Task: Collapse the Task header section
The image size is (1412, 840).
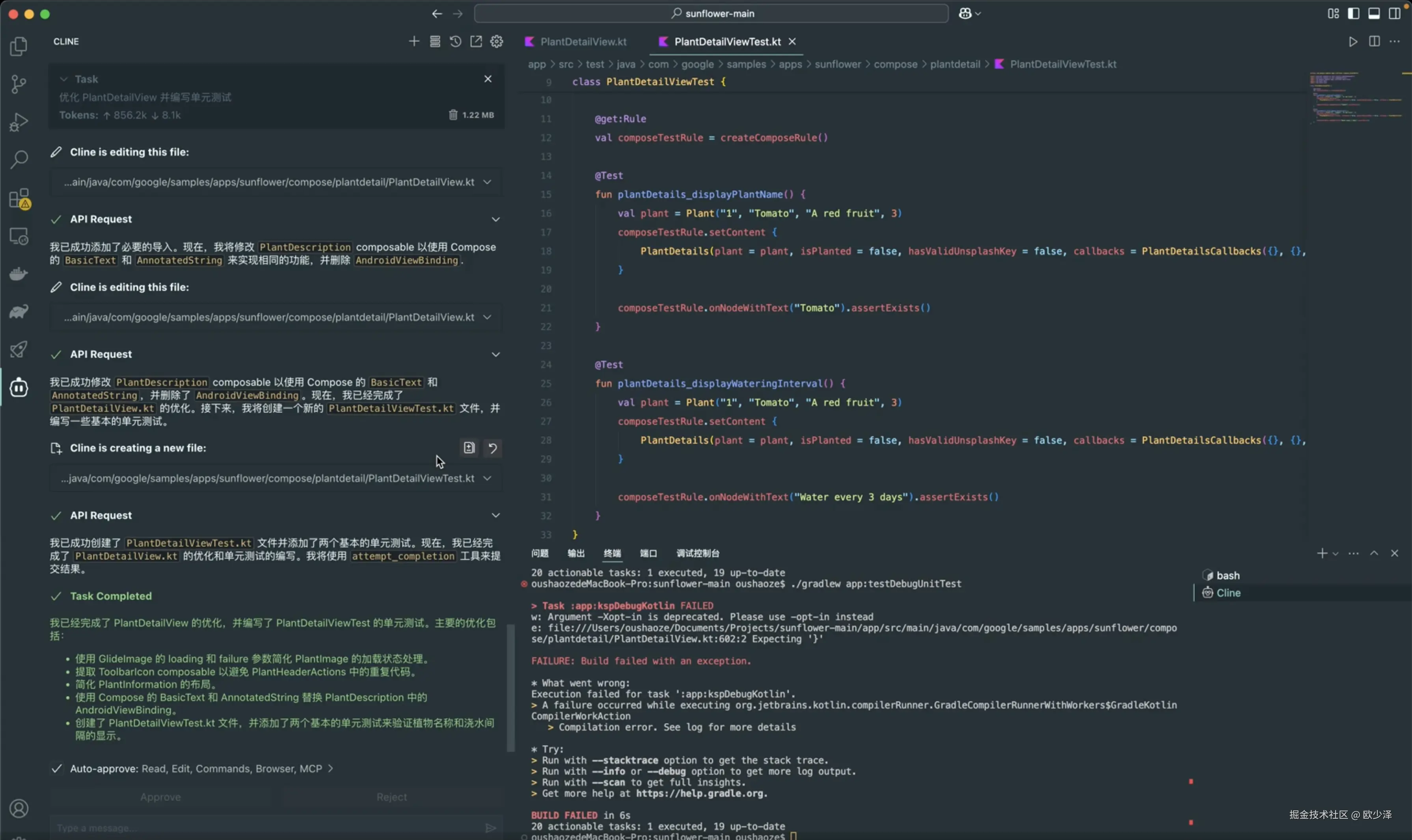Action: coord(64,79)
